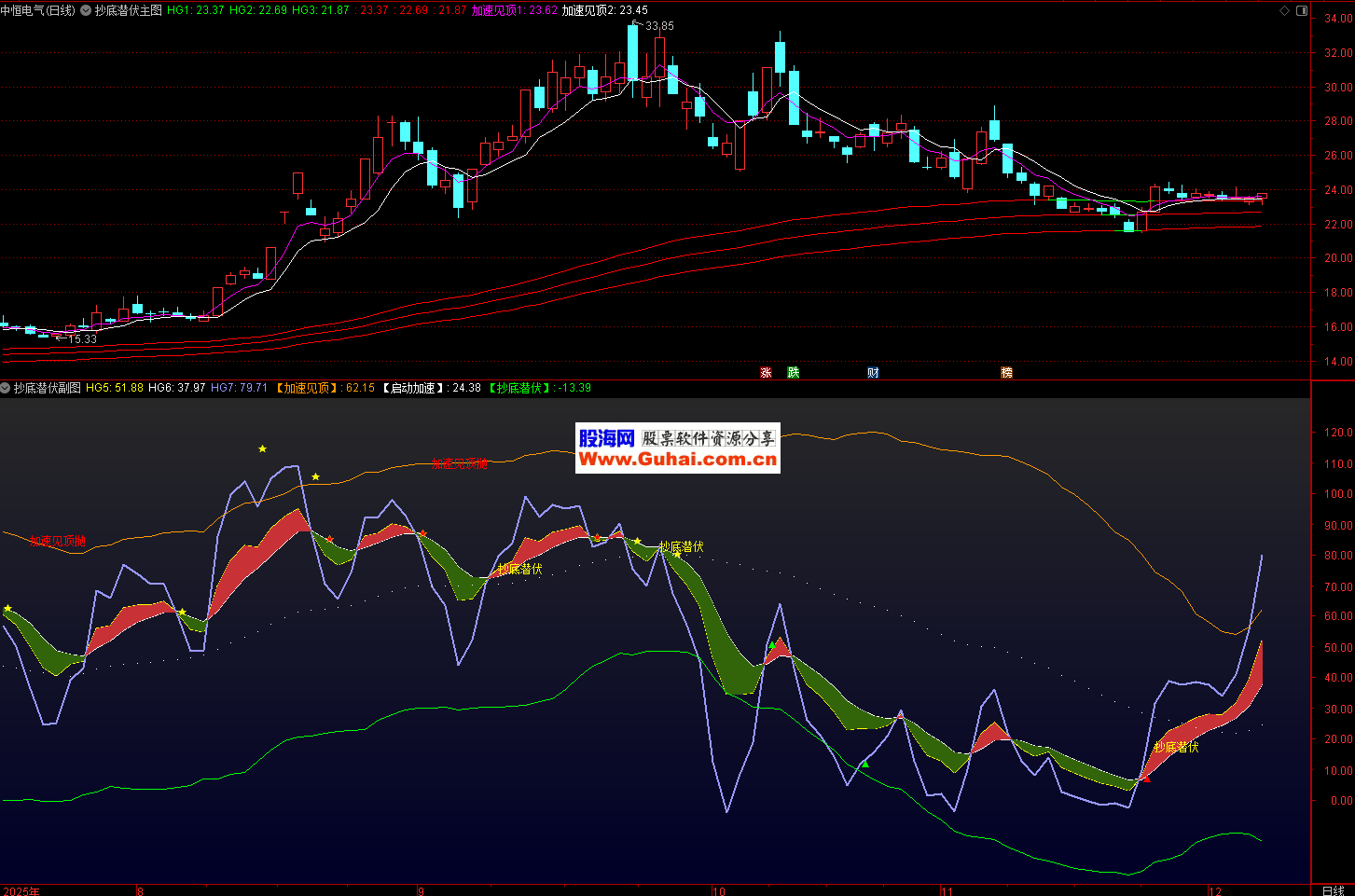Click the diamond icon at chart top-right
Image resolution: width=1355 pixels, height=896 pixels.
(x=1284, y=11)
